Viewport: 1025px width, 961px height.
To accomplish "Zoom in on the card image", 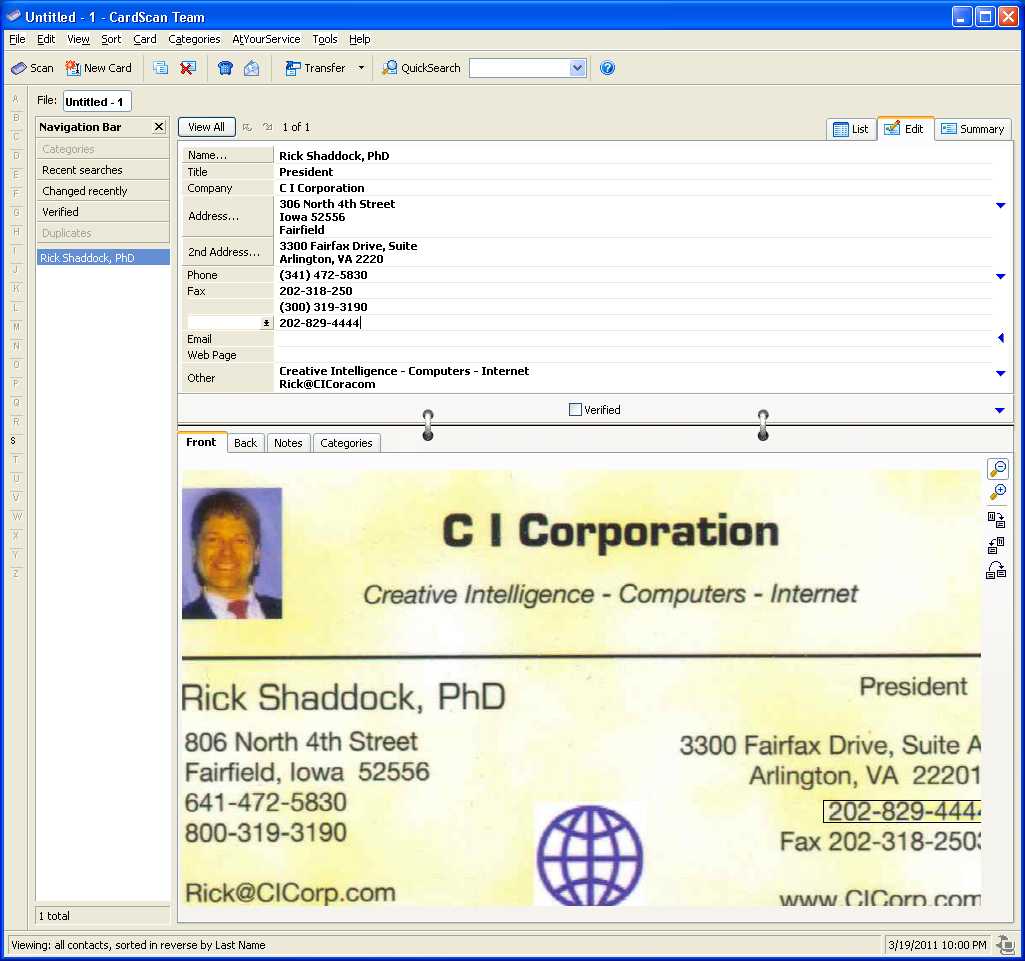I will (x=998, y=492).
